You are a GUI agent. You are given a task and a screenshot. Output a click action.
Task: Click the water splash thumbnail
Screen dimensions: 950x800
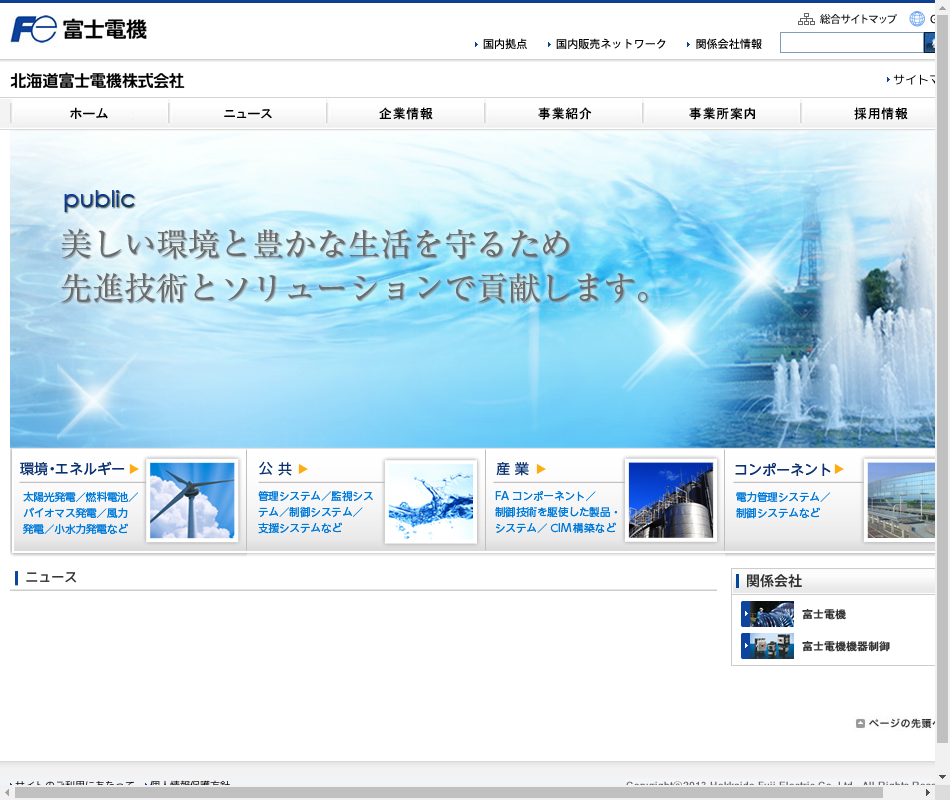point(431,501)
